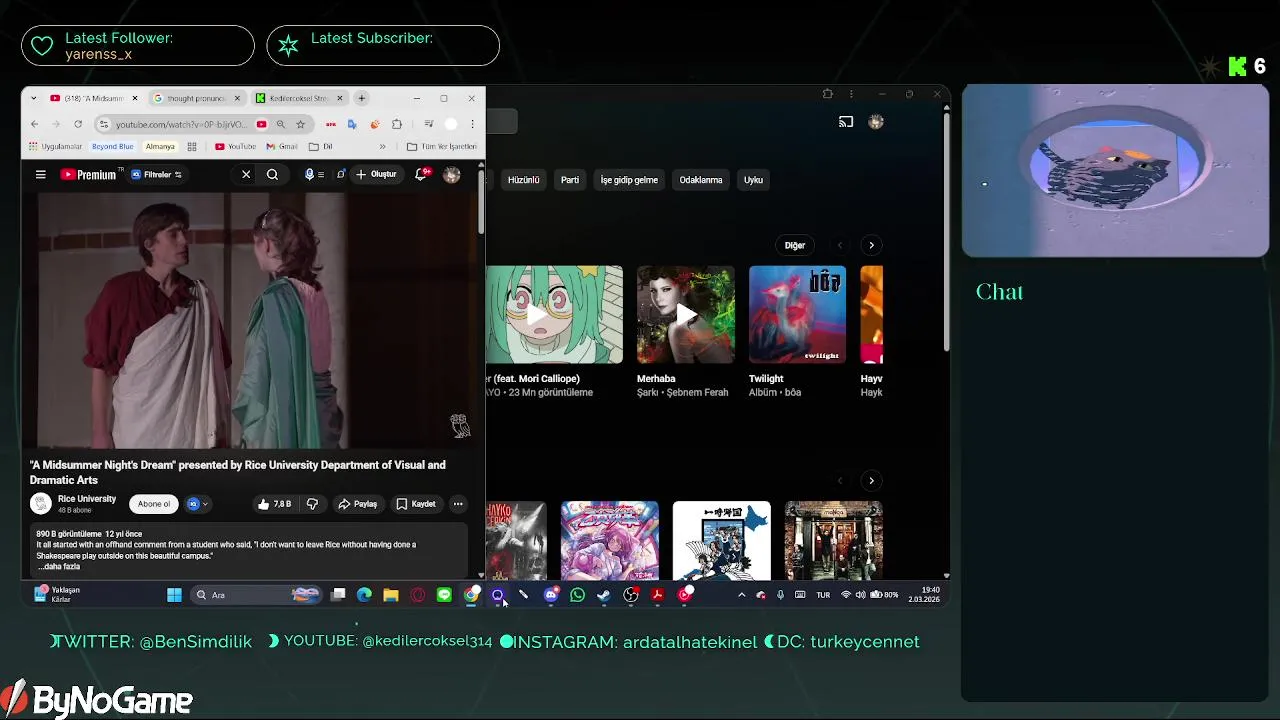The height and width of the screenshot is (720, 1280).
Task: Open cast icon in the music window
Action: (846, 122)
